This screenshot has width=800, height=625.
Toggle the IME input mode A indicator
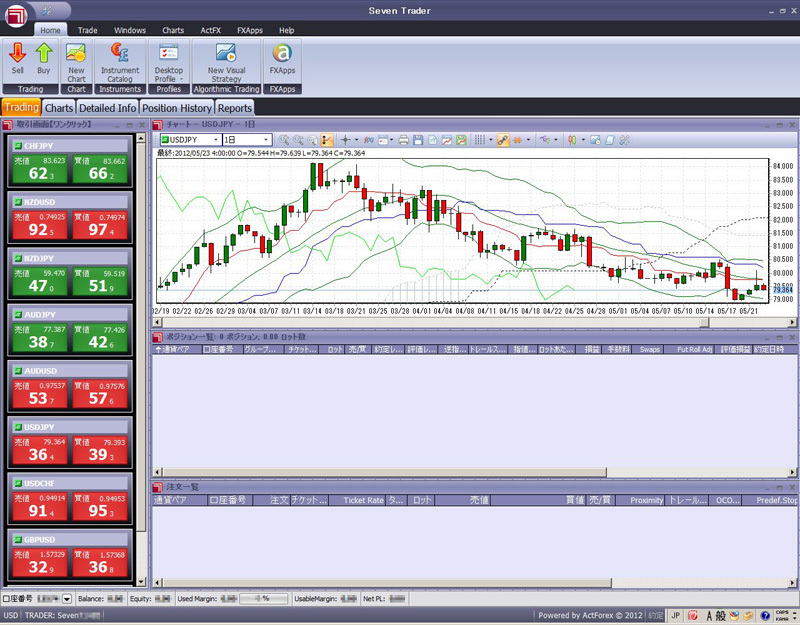[x=709, y=616]
